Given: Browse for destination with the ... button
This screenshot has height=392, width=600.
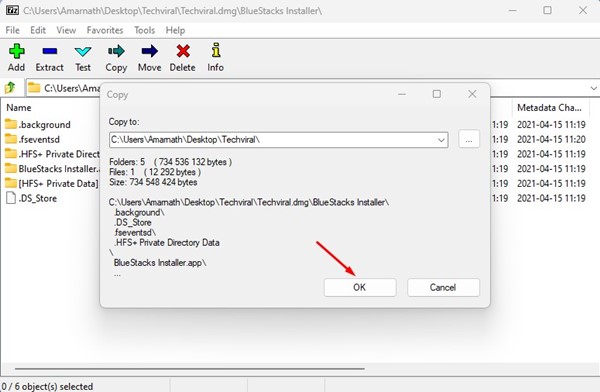Looking at the screenshot, I should (x=469, y=140).
